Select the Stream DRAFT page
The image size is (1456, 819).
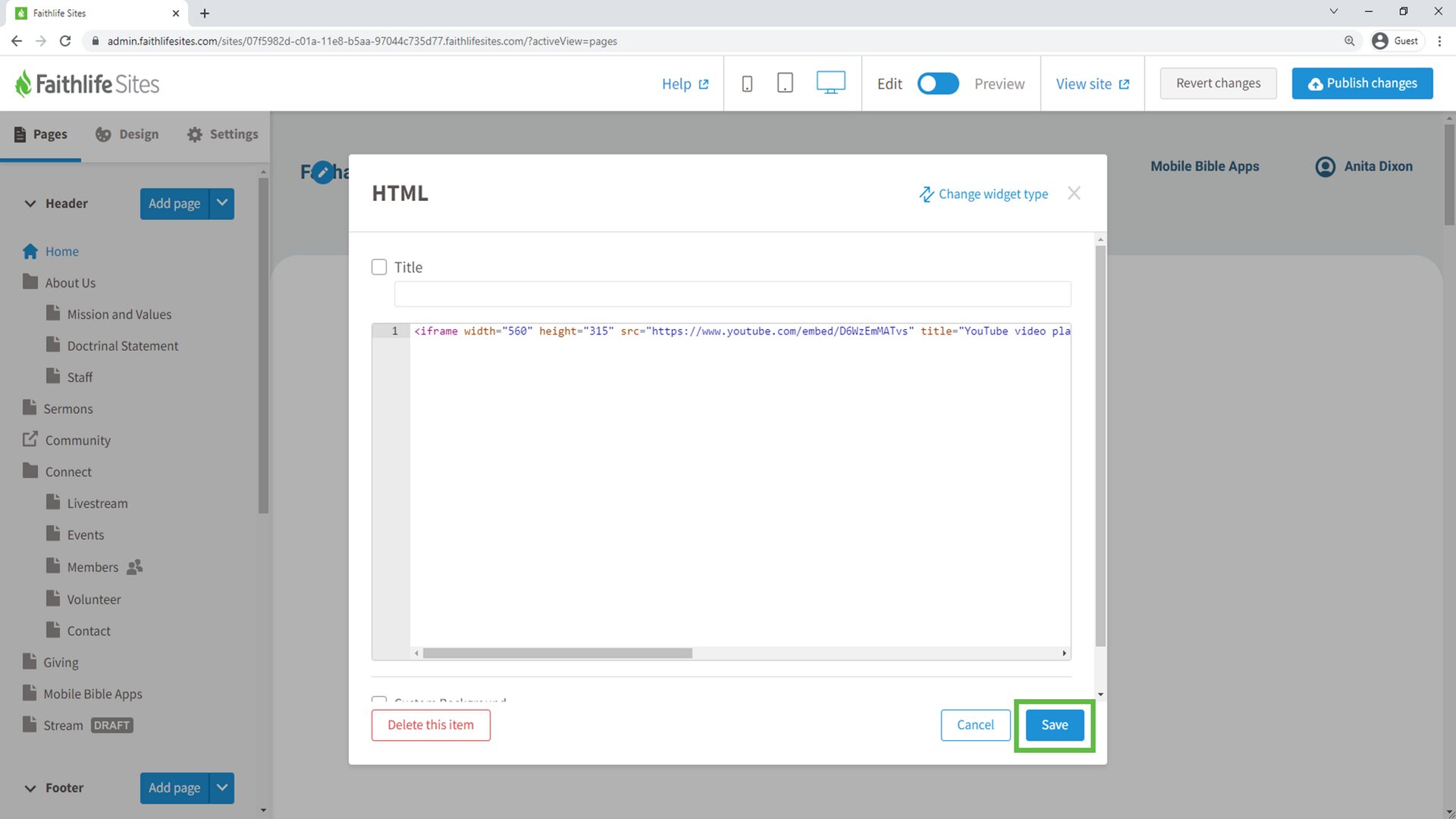point(78,726)
